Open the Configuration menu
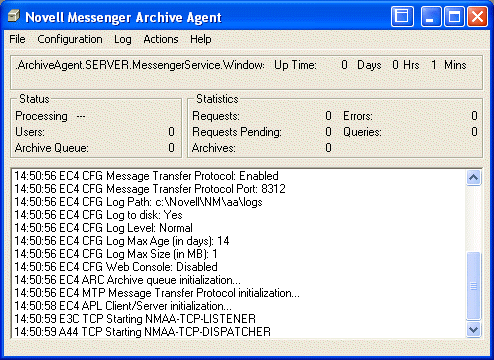 coord(70,39)
